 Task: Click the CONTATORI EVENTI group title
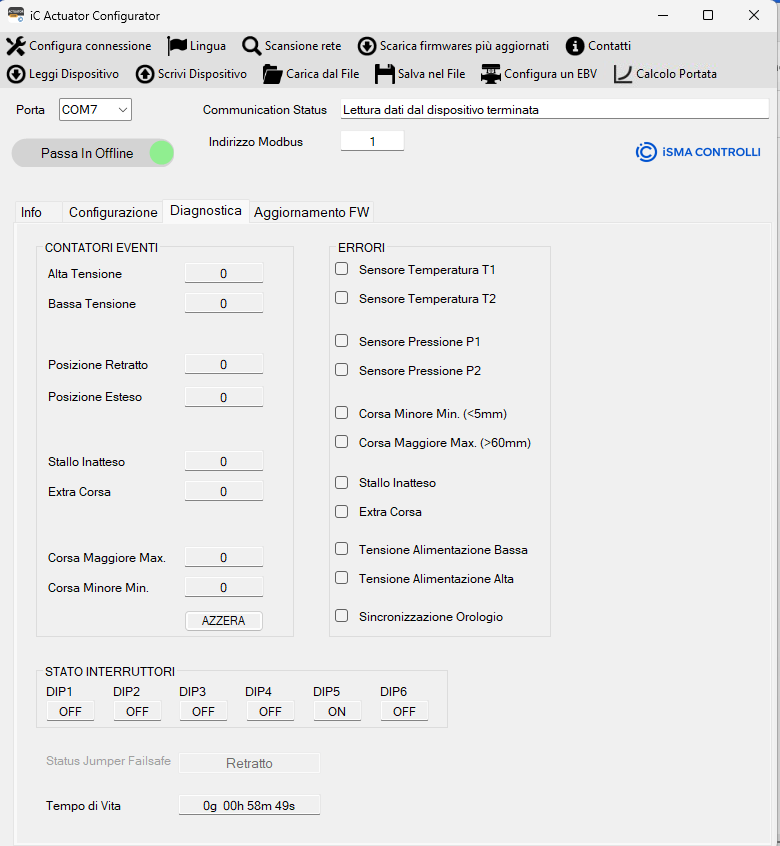[x=101, y=248]
